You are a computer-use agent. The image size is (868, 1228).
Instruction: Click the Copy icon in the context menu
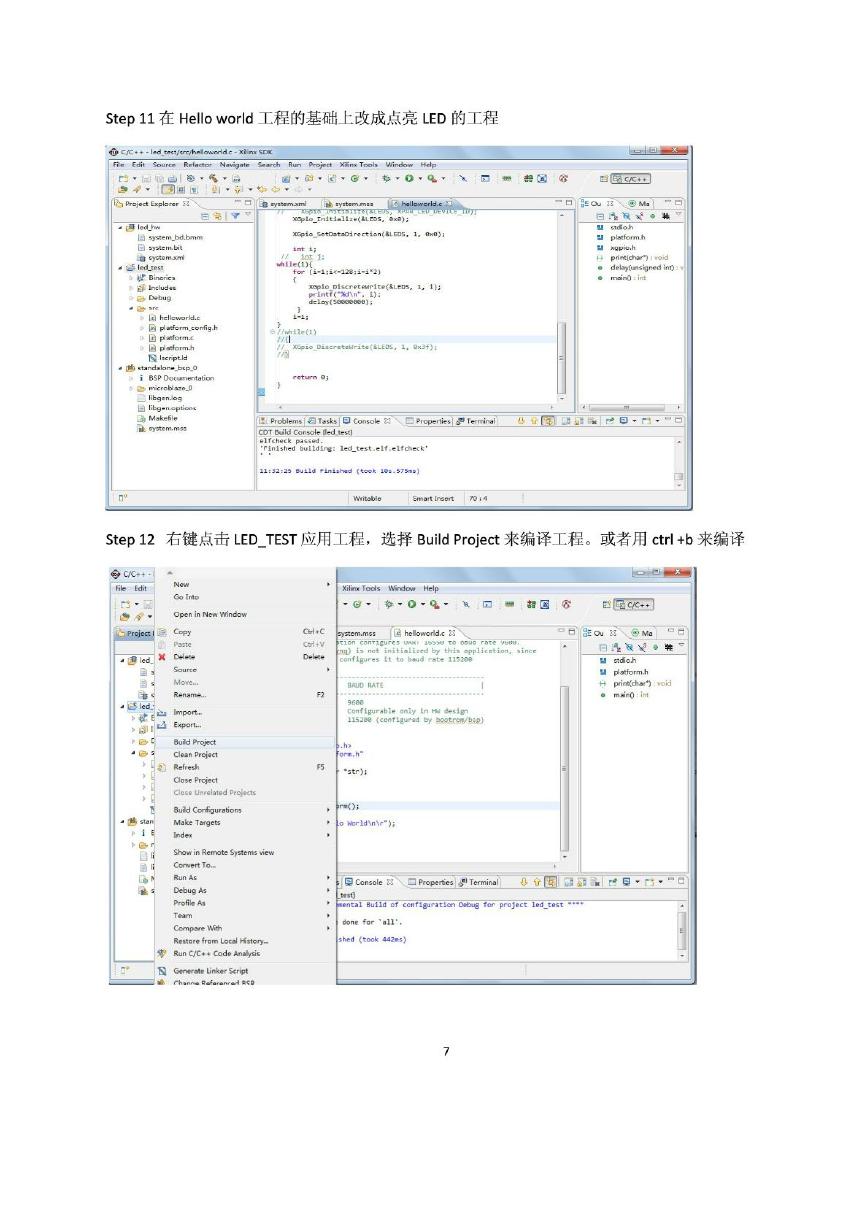click(x=162, y=632)
